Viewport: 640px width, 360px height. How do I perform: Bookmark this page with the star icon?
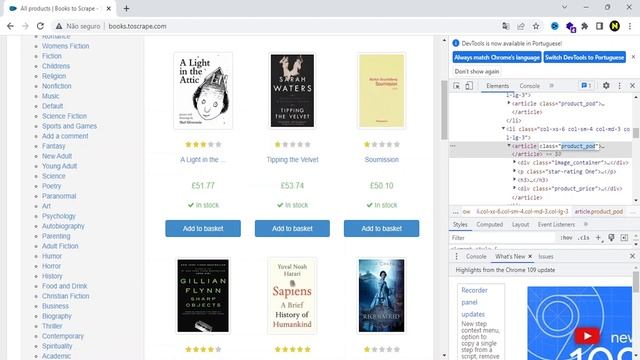click(x=536, y=26)
